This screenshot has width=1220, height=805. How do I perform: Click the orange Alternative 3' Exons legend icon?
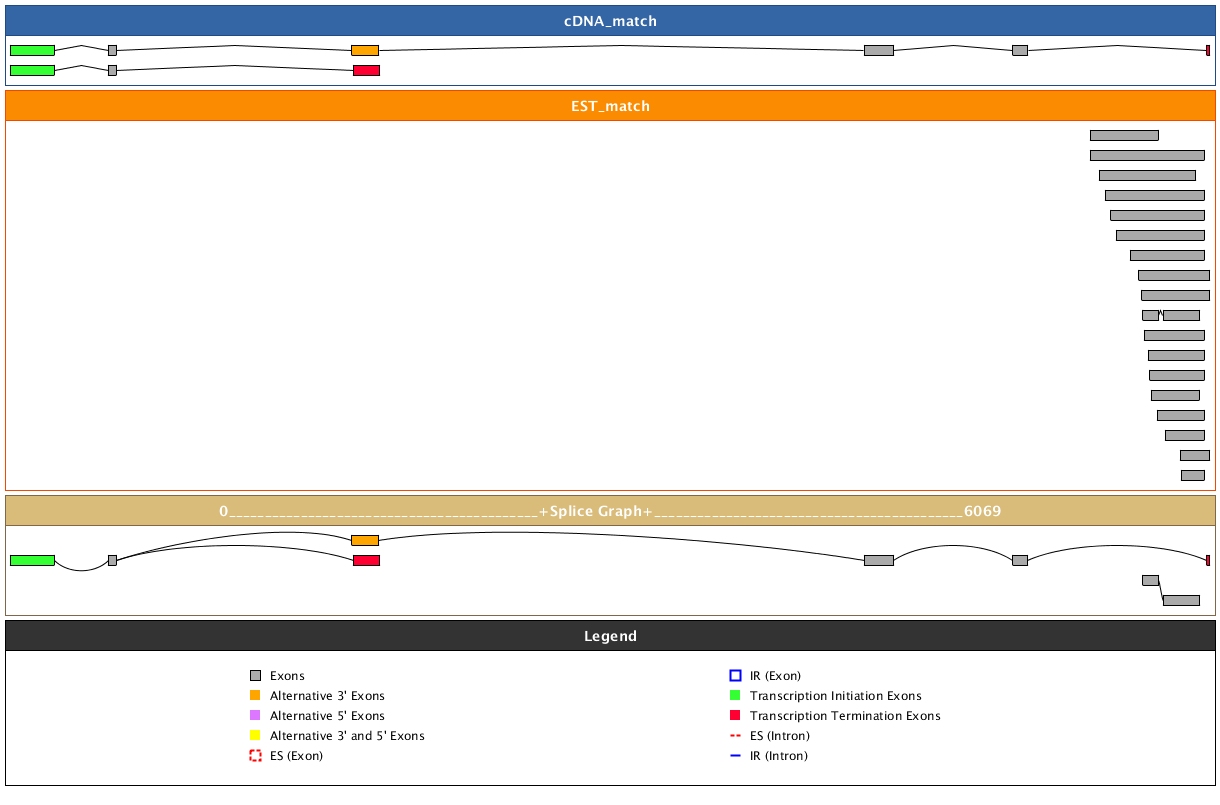pos(255,696)
